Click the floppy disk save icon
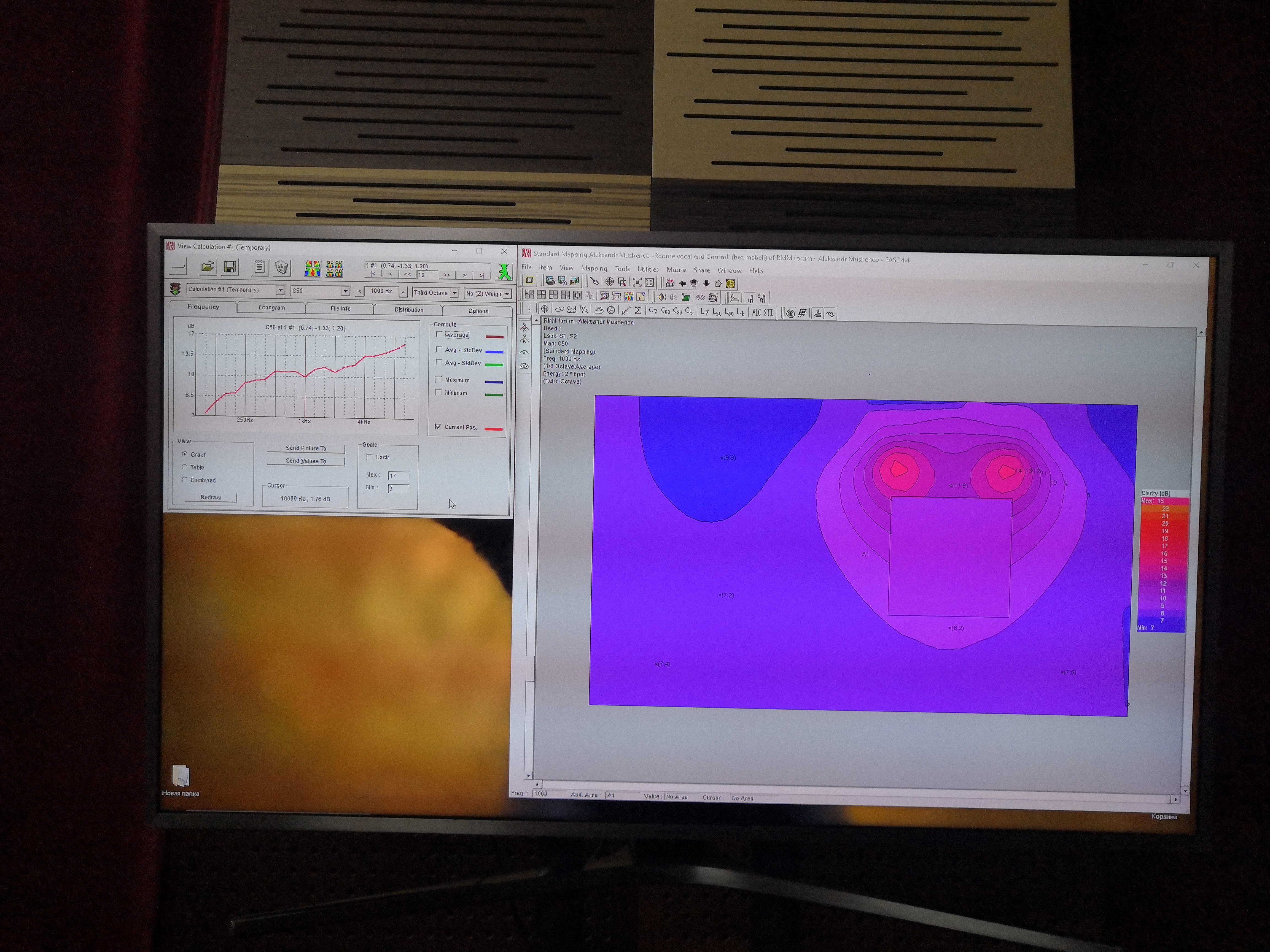The width and height of the screenshot is (1270, 952). point(230,267)
